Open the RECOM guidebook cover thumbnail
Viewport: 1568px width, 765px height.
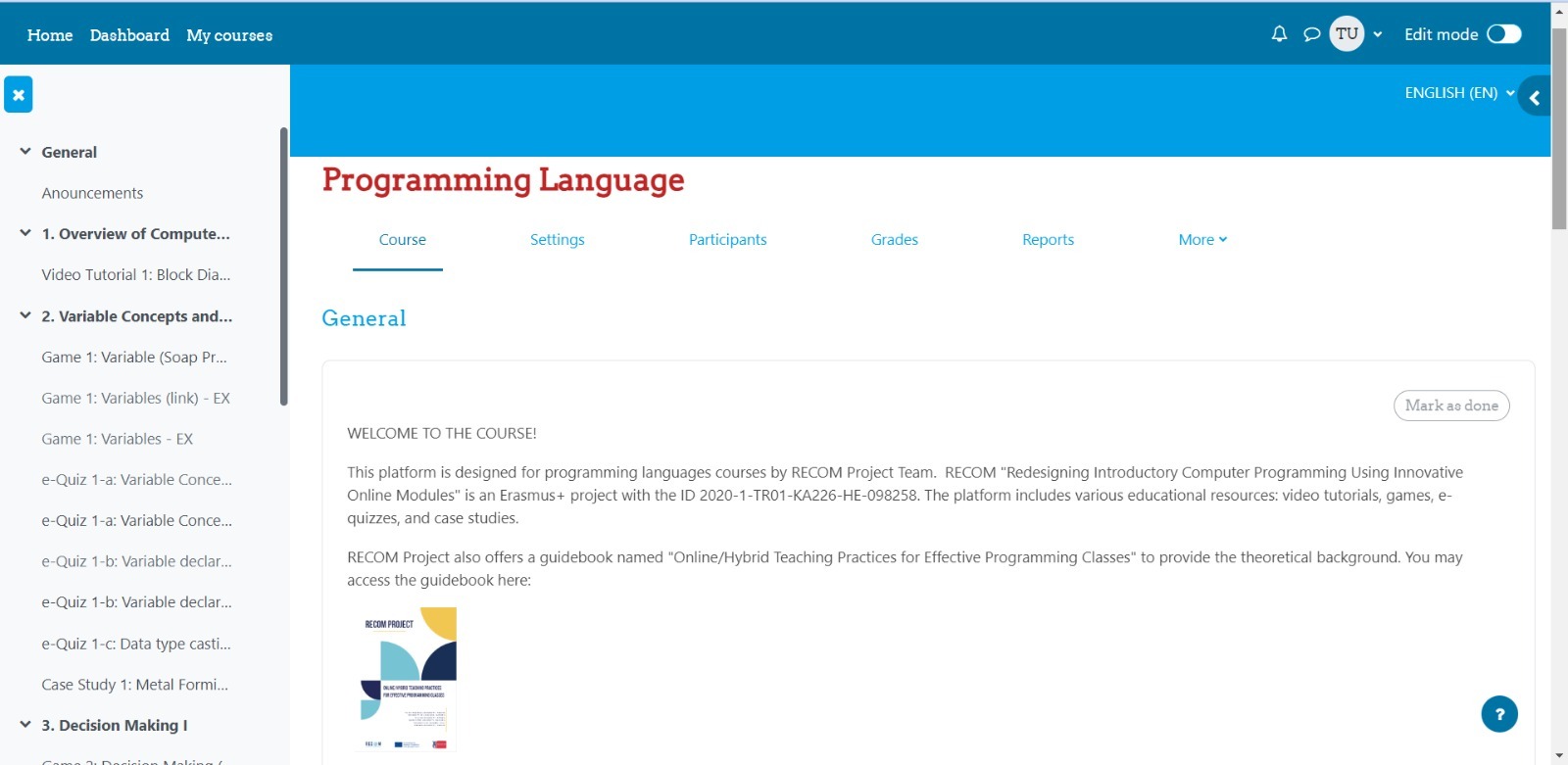(x=409, y=679)
